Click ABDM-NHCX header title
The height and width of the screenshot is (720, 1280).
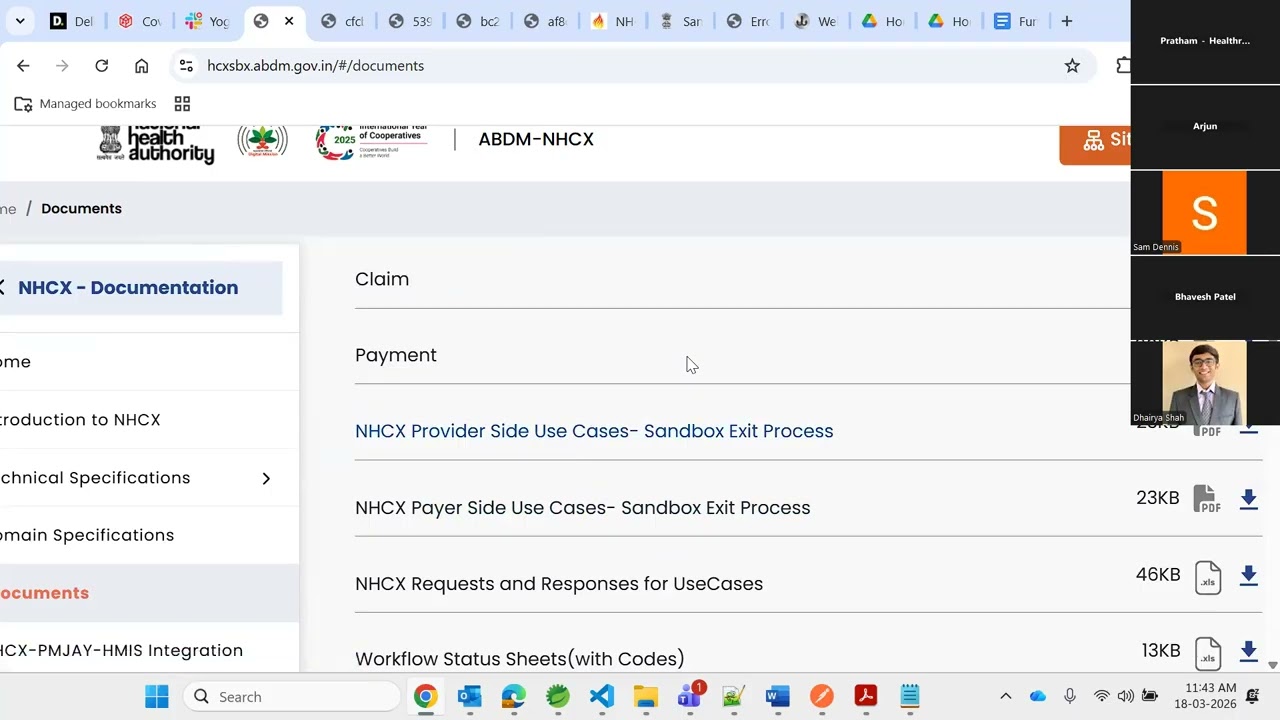[x=536, y=139]
